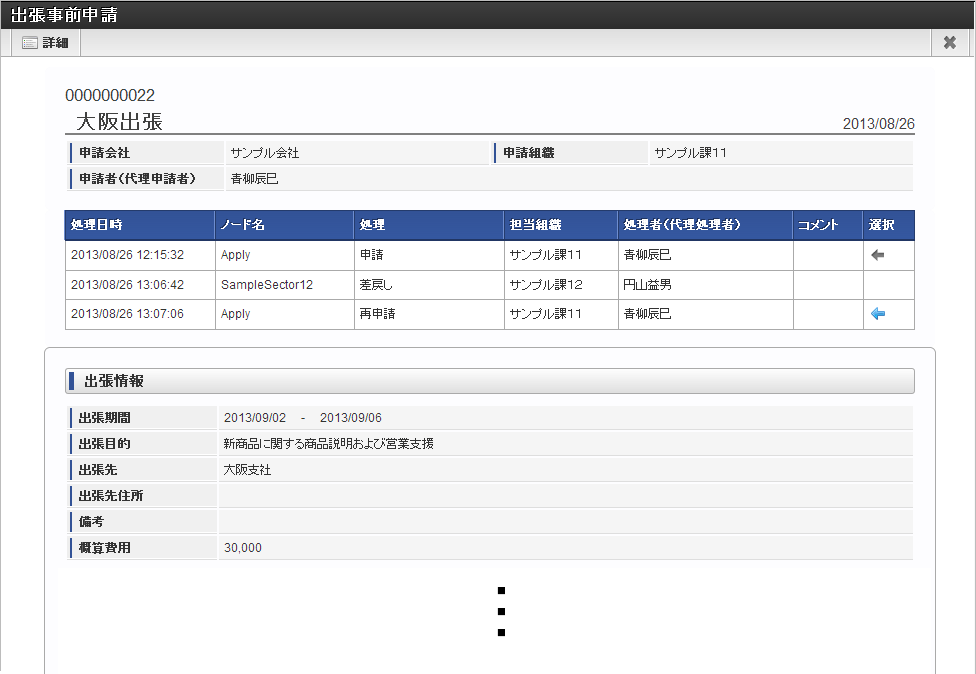Select the blue arrow in 再申請 row
976x674 pixels.
[x=878, y=314]
